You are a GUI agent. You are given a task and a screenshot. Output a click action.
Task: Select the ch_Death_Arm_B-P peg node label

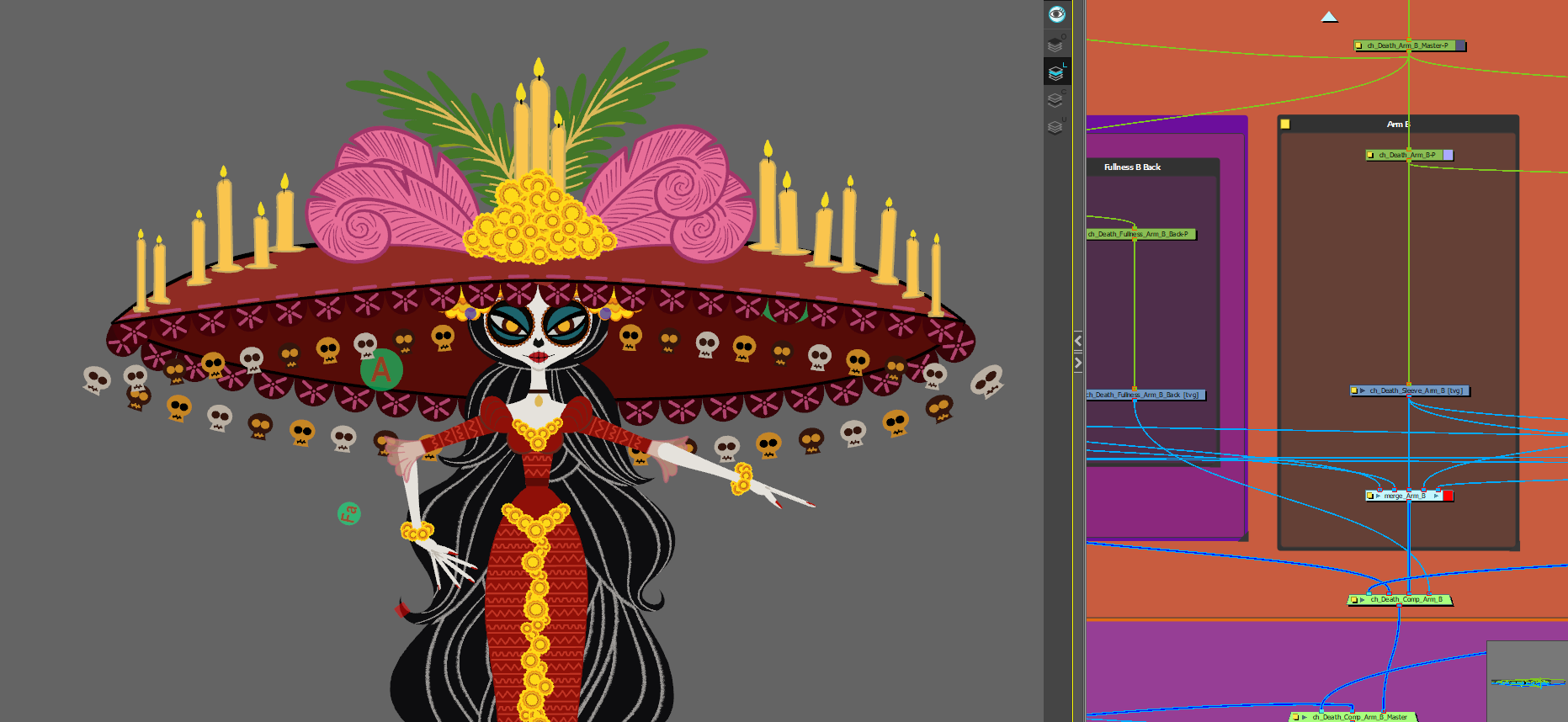point(1407,155)
